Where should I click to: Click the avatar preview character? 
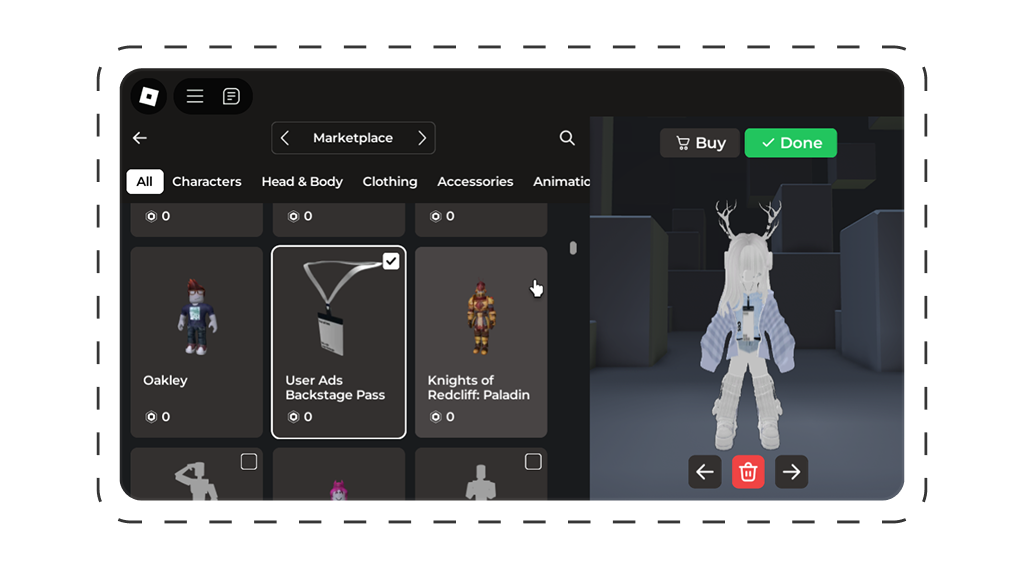pyautogui.click(x=748, y=325)
